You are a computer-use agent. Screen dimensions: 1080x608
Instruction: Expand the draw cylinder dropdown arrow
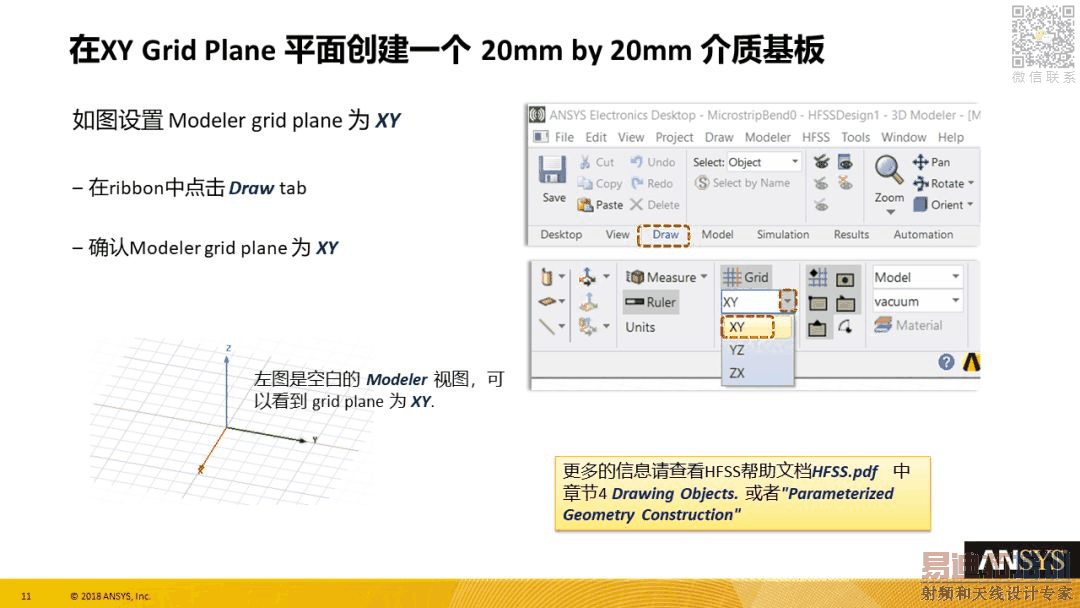(562, 277)
